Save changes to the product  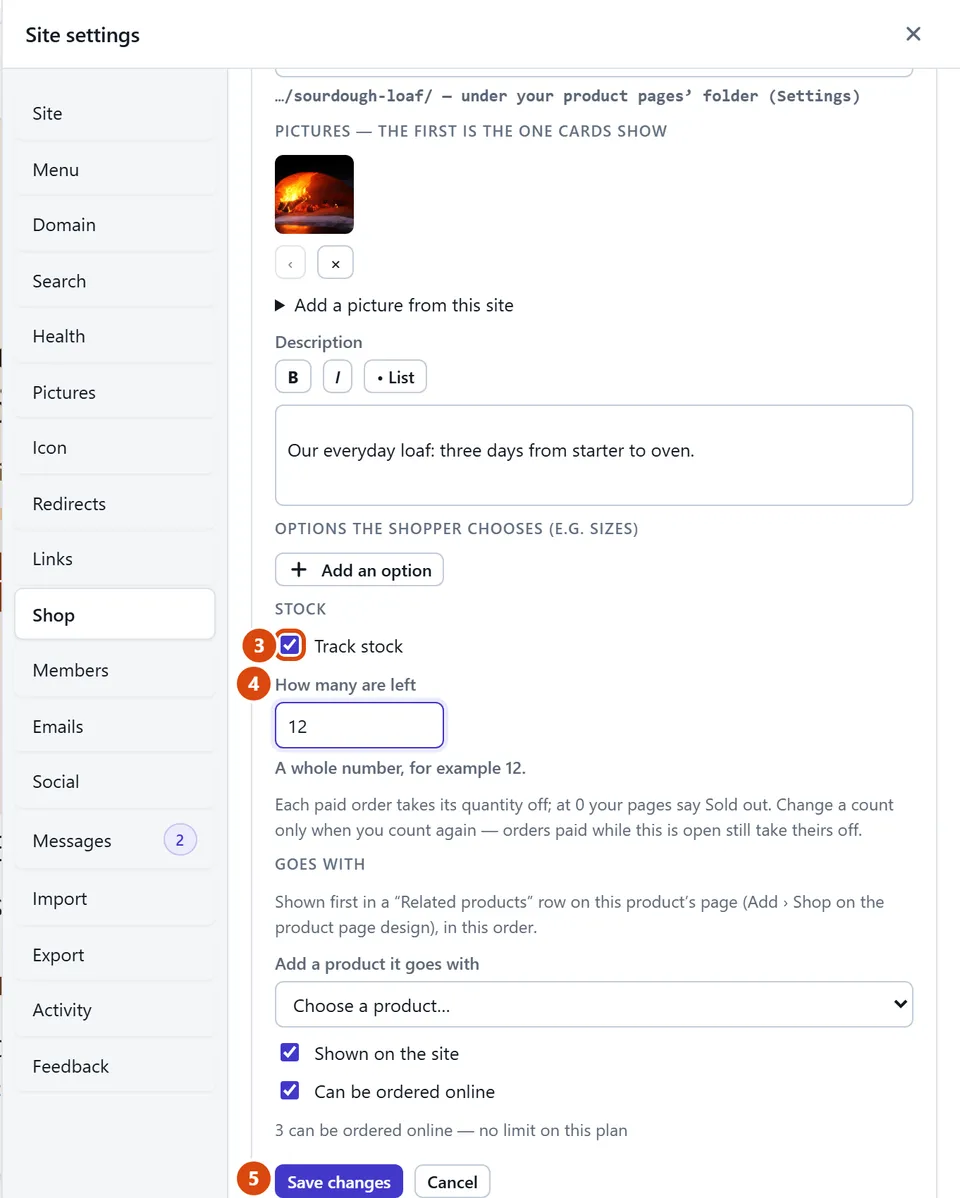pos(339,1181)
